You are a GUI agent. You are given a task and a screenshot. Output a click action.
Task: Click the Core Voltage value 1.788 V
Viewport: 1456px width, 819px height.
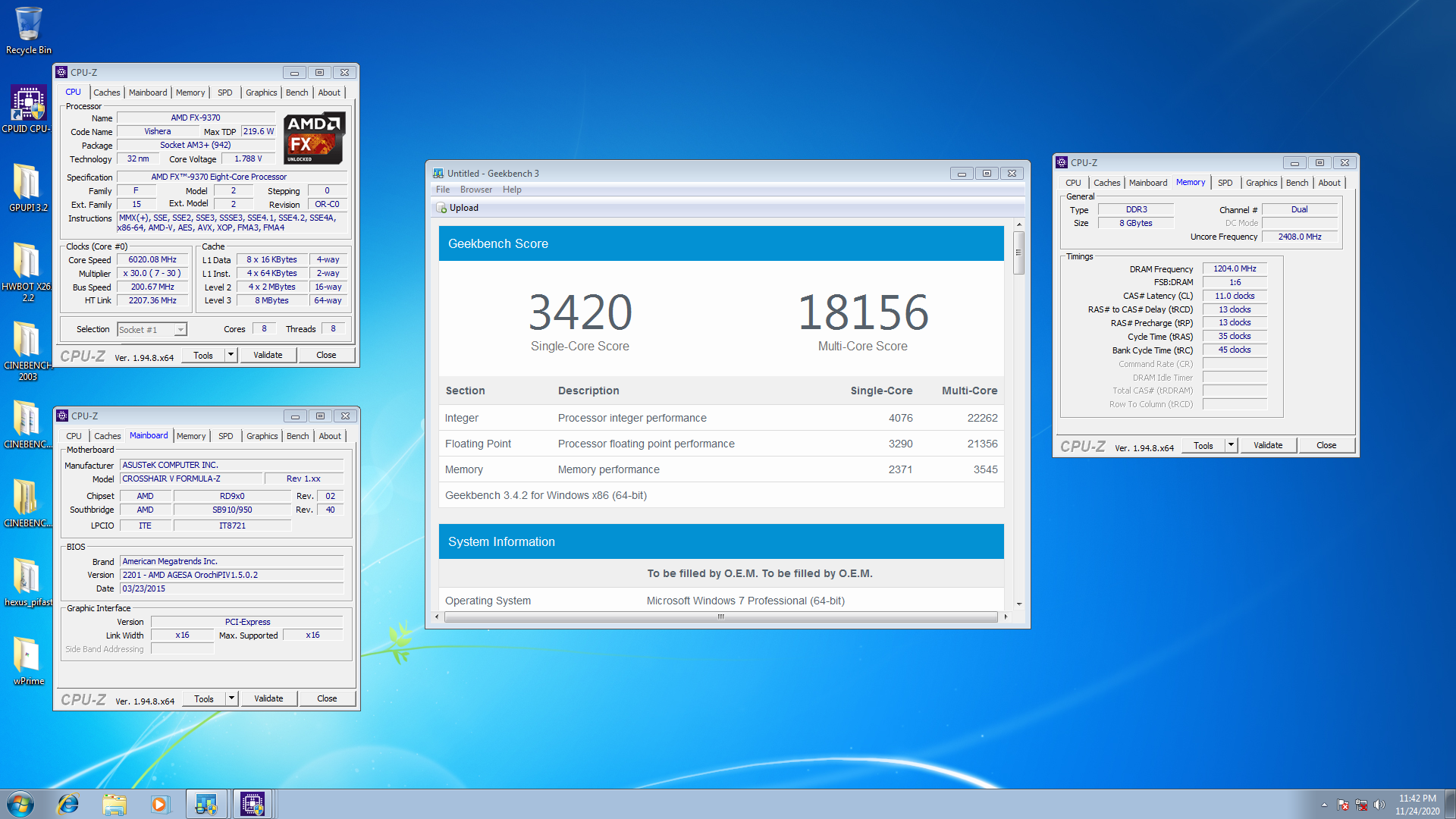[x=248, y=158]
